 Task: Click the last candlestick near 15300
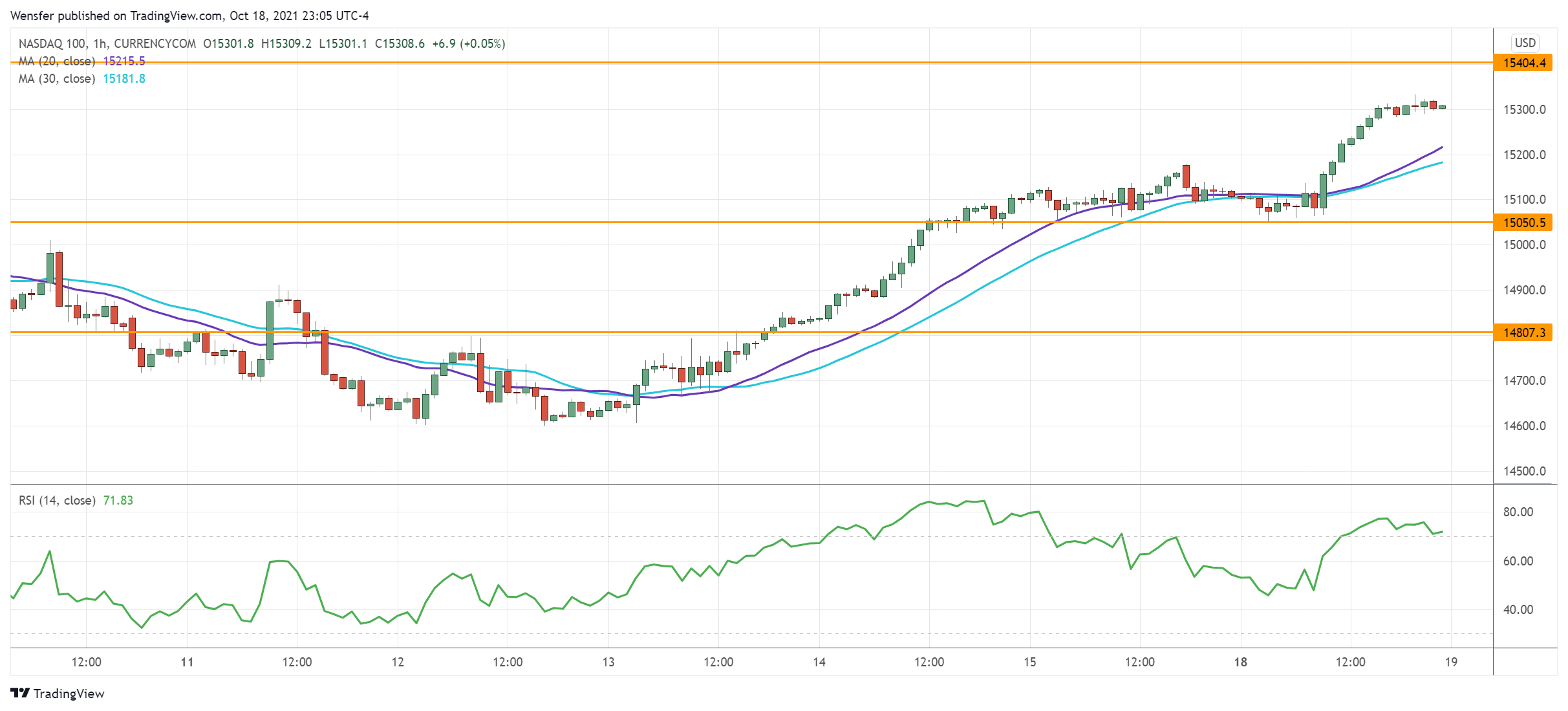[x=1442, y=107]
